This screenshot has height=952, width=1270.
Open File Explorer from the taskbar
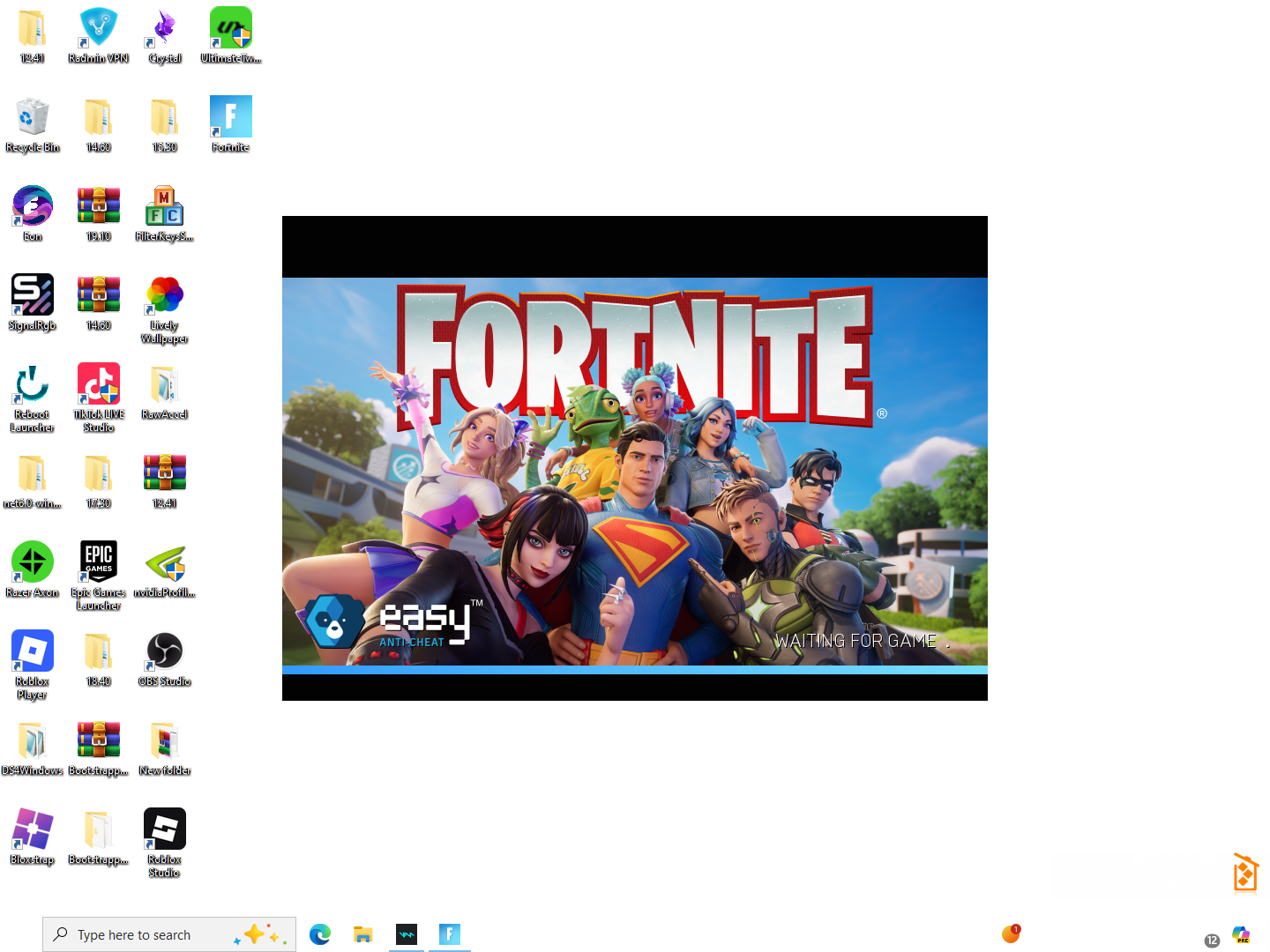click(363, 934)
